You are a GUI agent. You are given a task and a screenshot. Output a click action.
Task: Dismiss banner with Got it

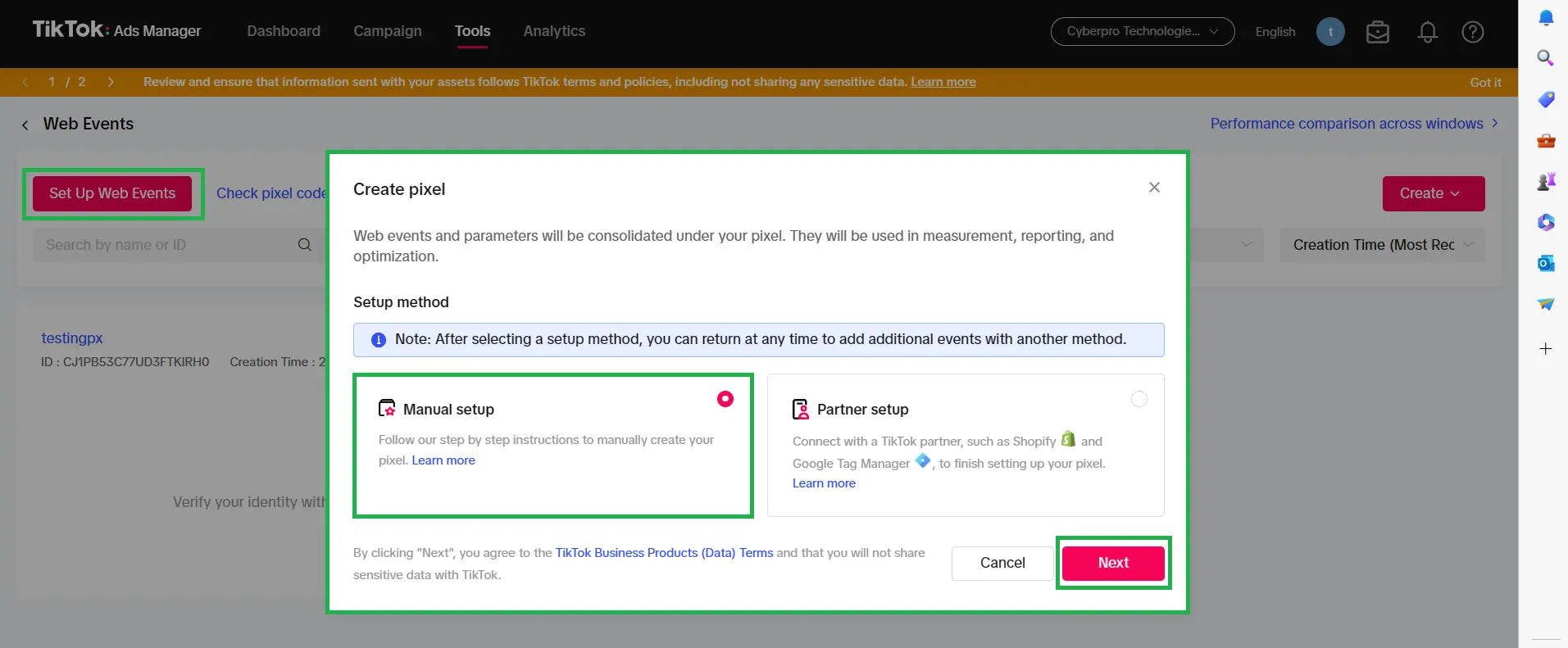[x=1485, y=82]
